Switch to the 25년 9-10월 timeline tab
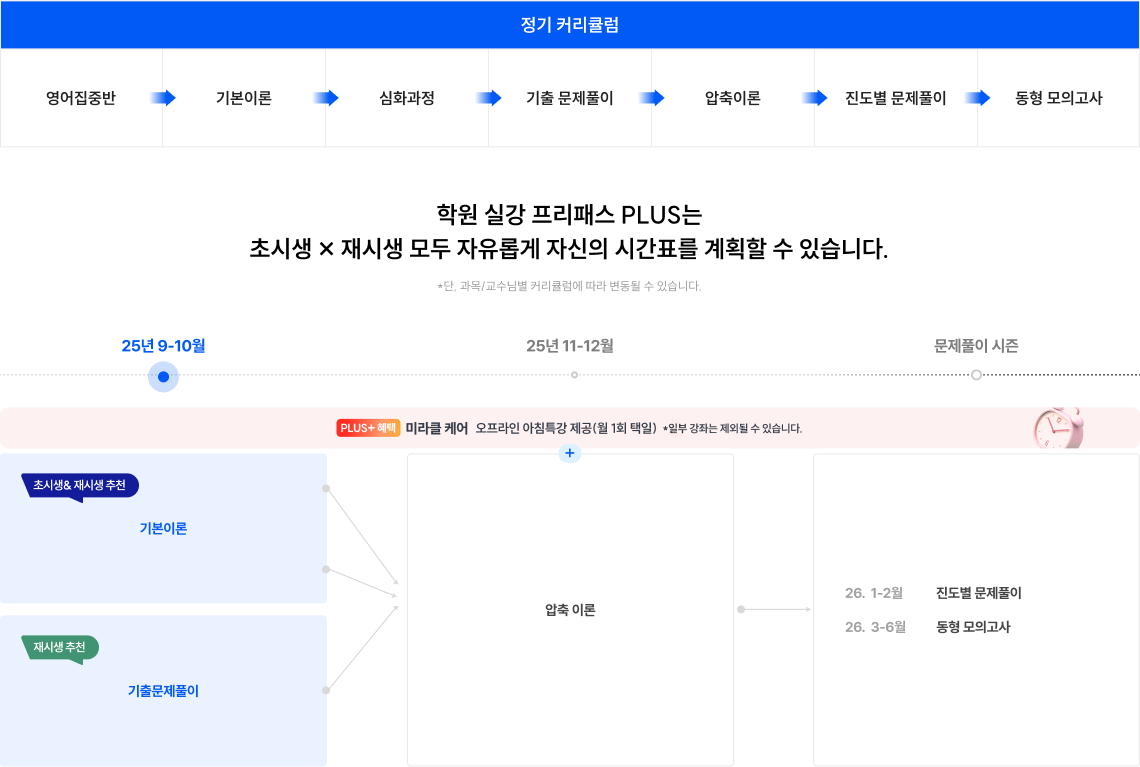Screen dimensions: 1140x767 [163, 346]
